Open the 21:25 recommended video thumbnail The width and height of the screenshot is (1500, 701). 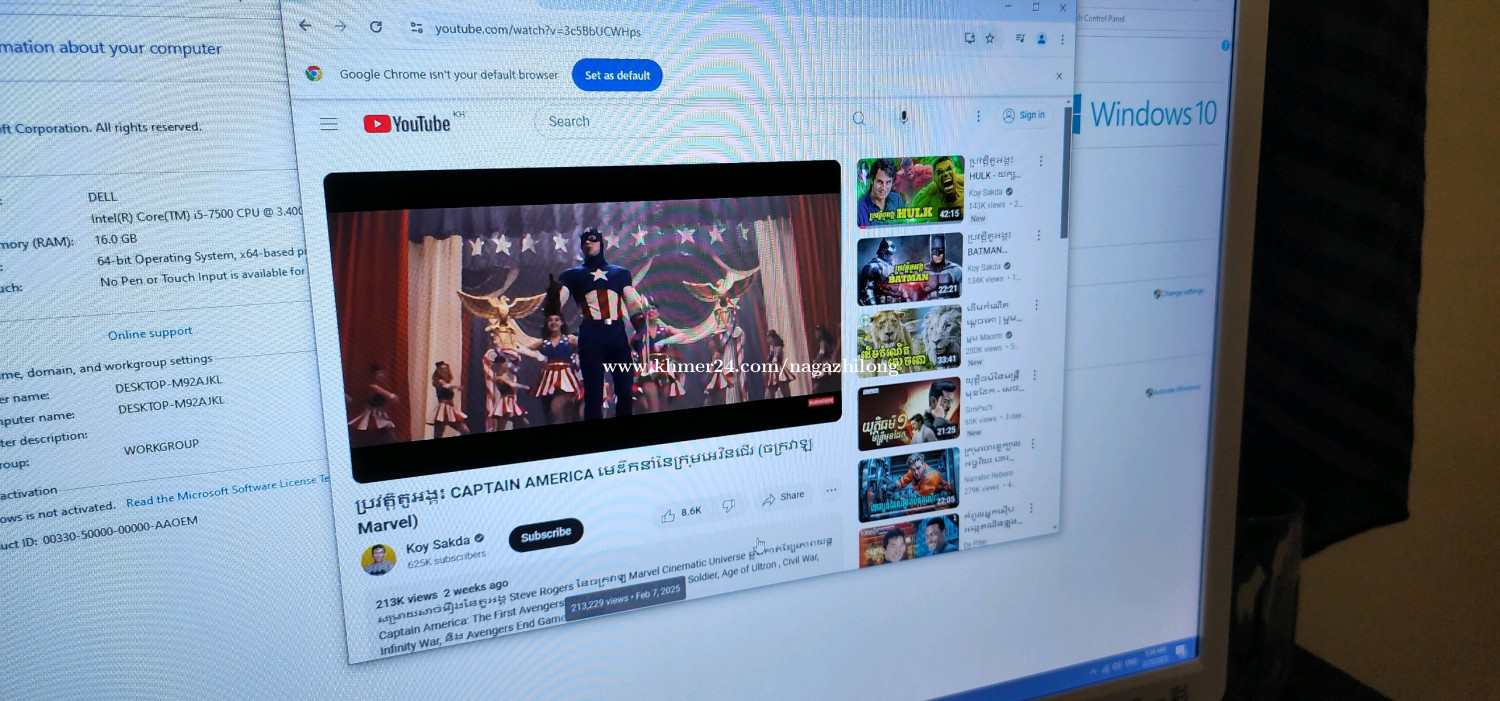click(909, 413)
